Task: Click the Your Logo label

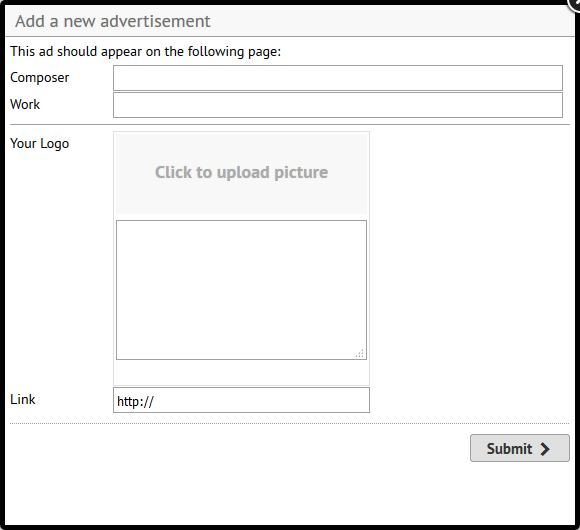Action: [x=40, y=144]
